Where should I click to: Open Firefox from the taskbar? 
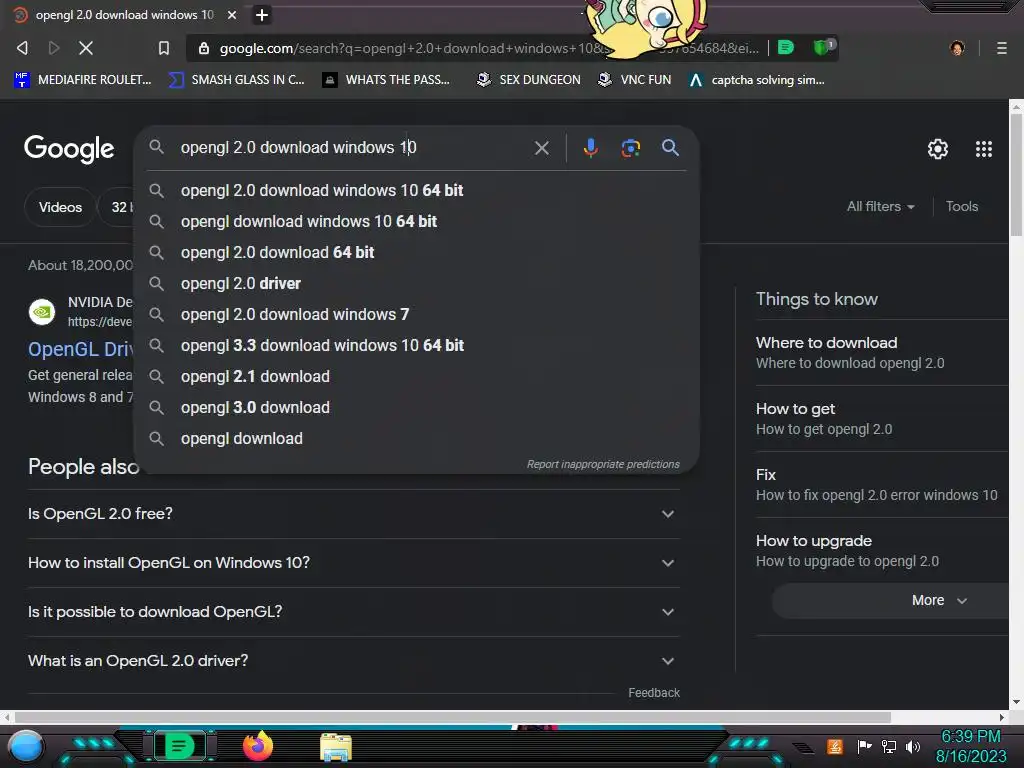click(x=257, y=746)
